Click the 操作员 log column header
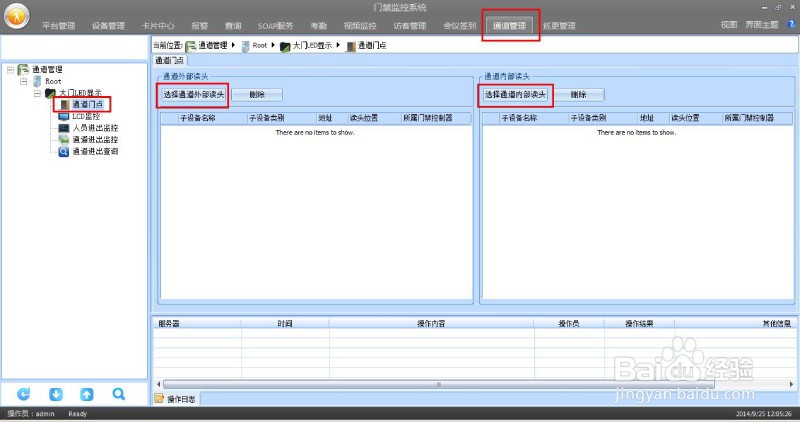 569,324
